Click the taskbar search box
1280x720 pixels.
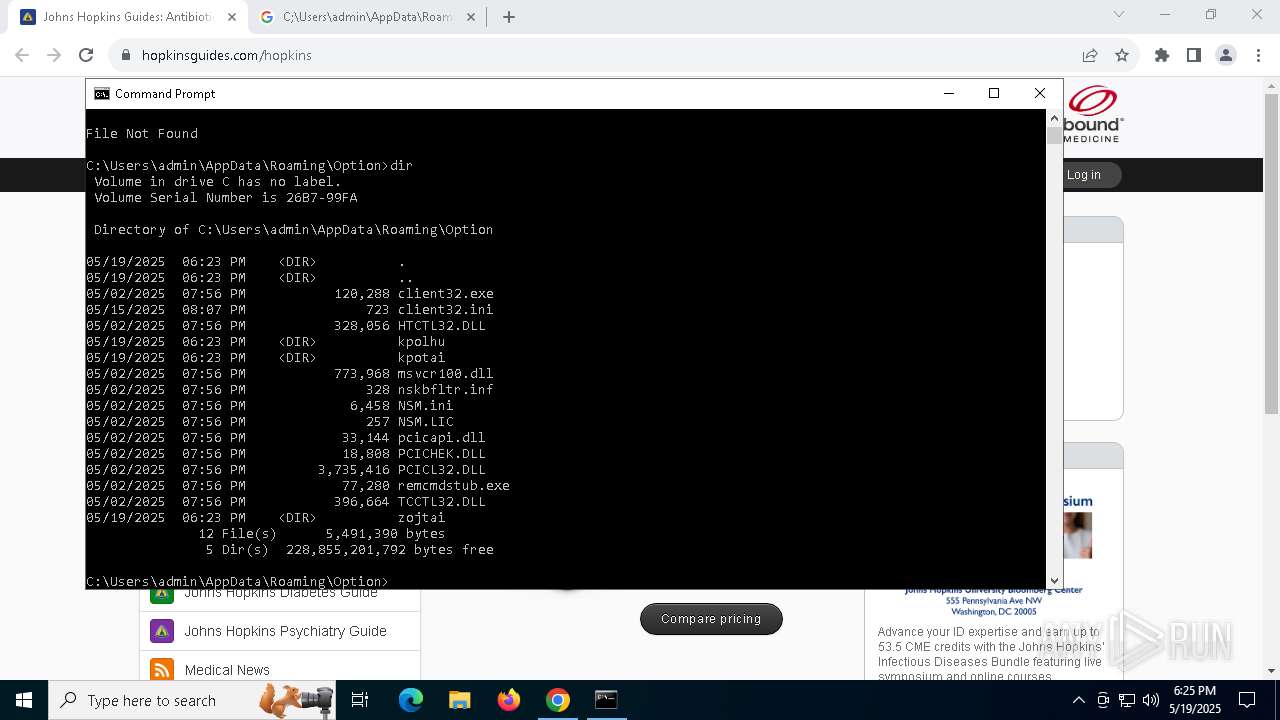[194, 700]
